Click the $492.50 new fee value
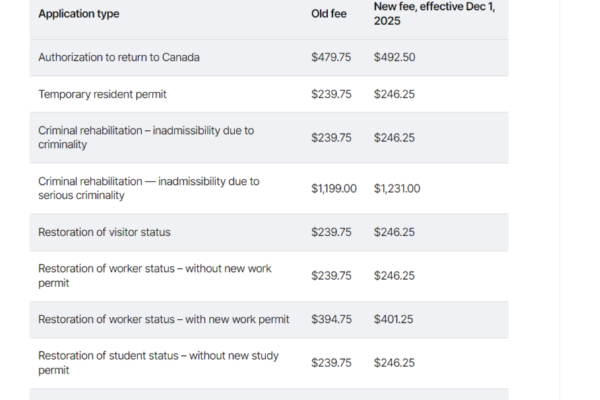 [394, 57]
